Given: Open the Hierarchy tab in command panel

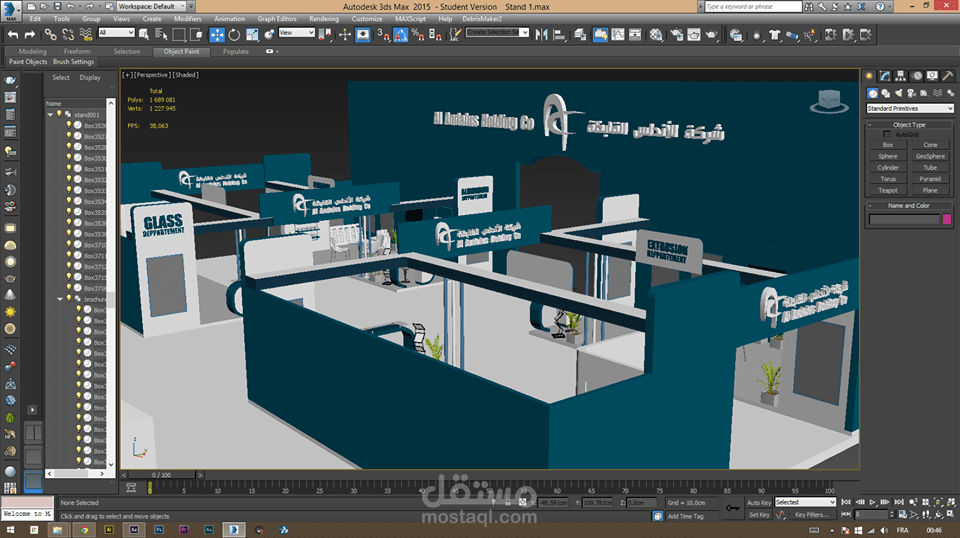Looking at the screenshot, I should tap(901, 76).
